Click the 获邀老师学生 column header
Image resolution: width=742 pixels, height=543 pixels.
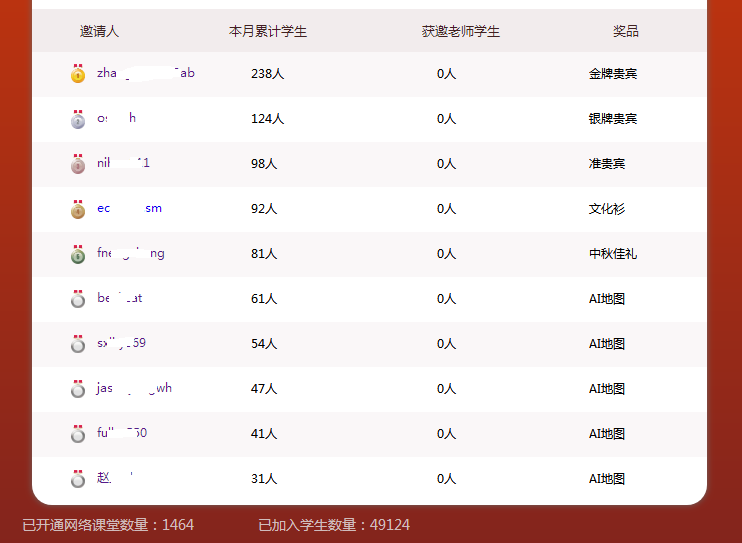click(x=461, y=31)
